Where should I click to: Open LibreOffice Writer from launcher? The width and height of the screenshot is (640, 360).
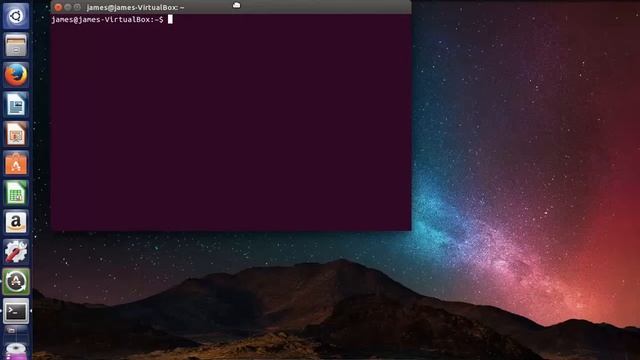[16, 104]
